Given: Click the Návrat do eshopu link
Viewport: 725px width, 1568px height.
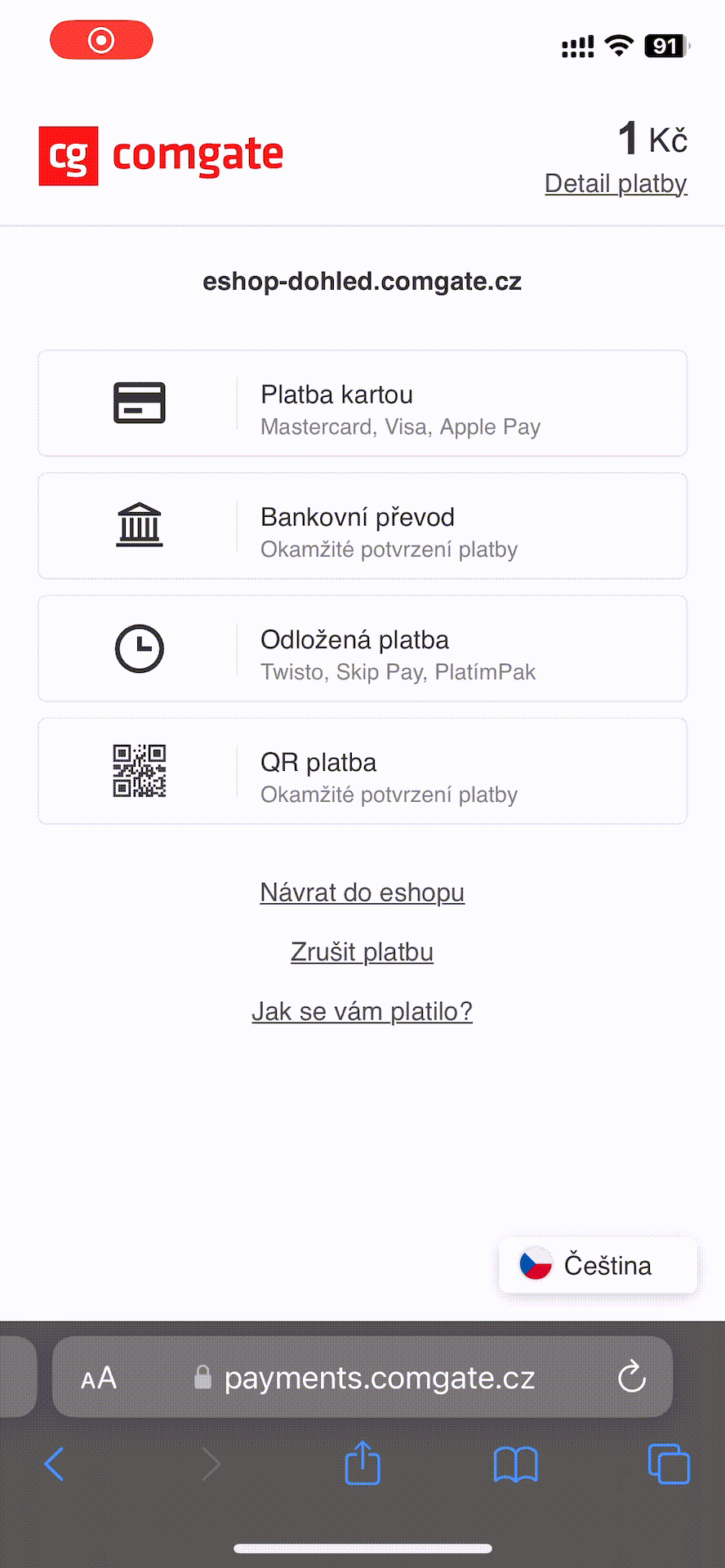Looking at the screenshot, I should 362,893.
